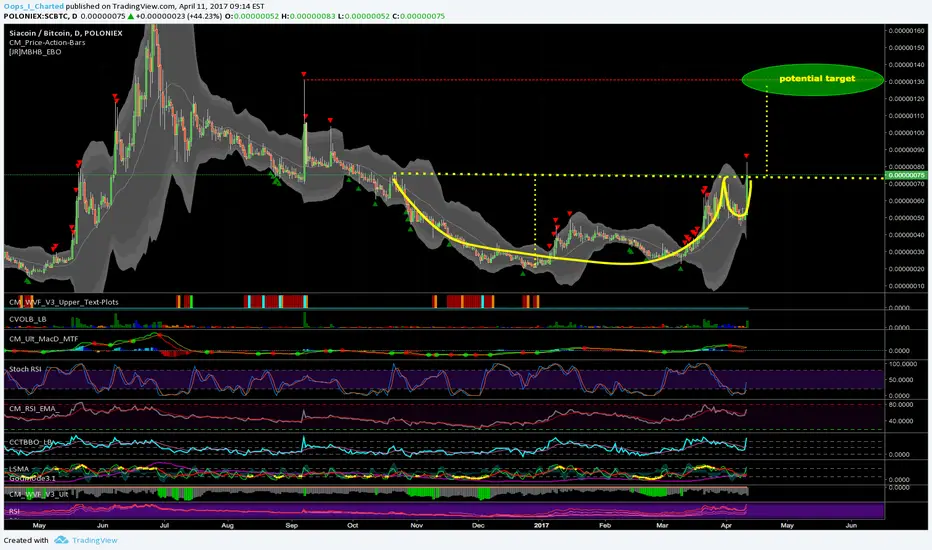
Task: Click the 0.00000020 price axis label
Action: pyautogui.click(x=907, y=269)
